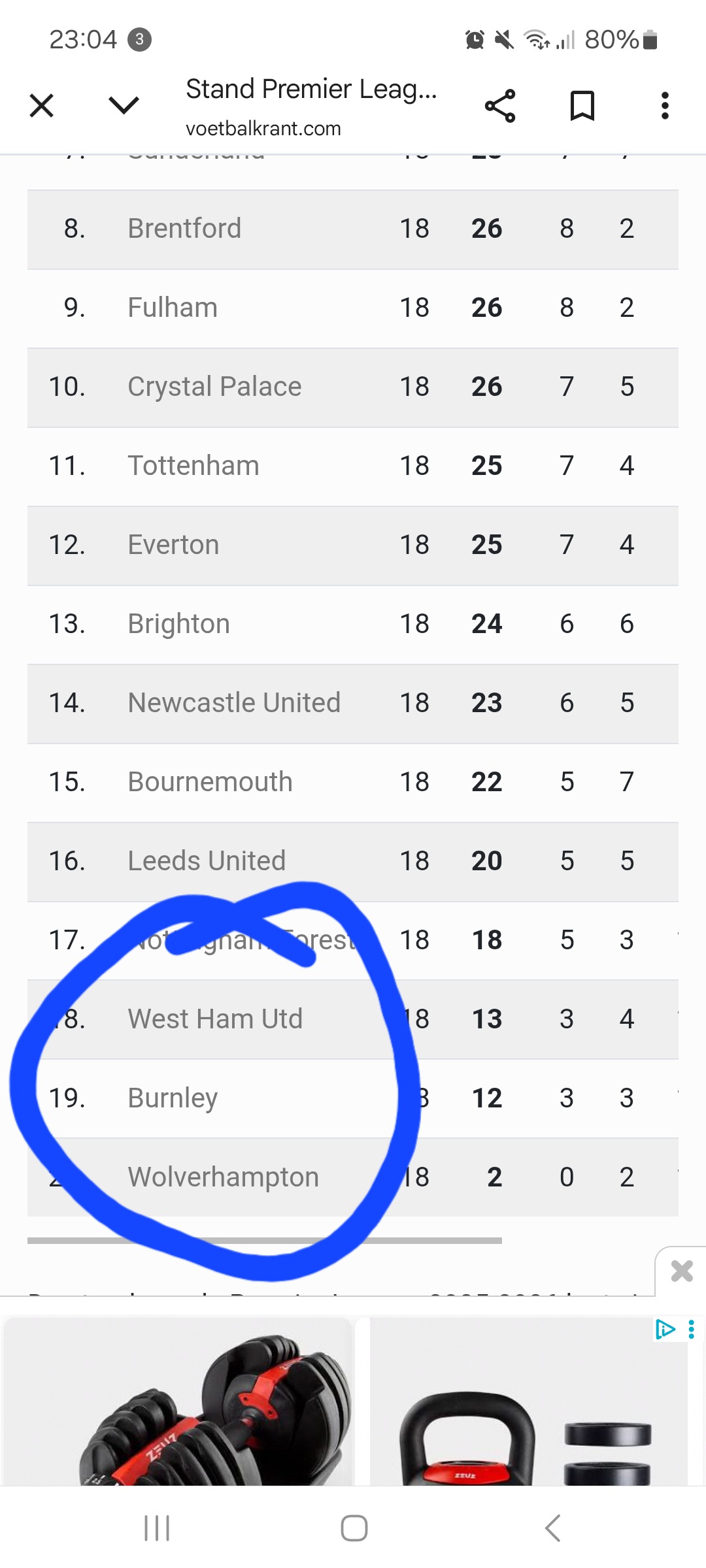Open the kettlebell ad image
706x1568 pixels.
point(529,1401)
